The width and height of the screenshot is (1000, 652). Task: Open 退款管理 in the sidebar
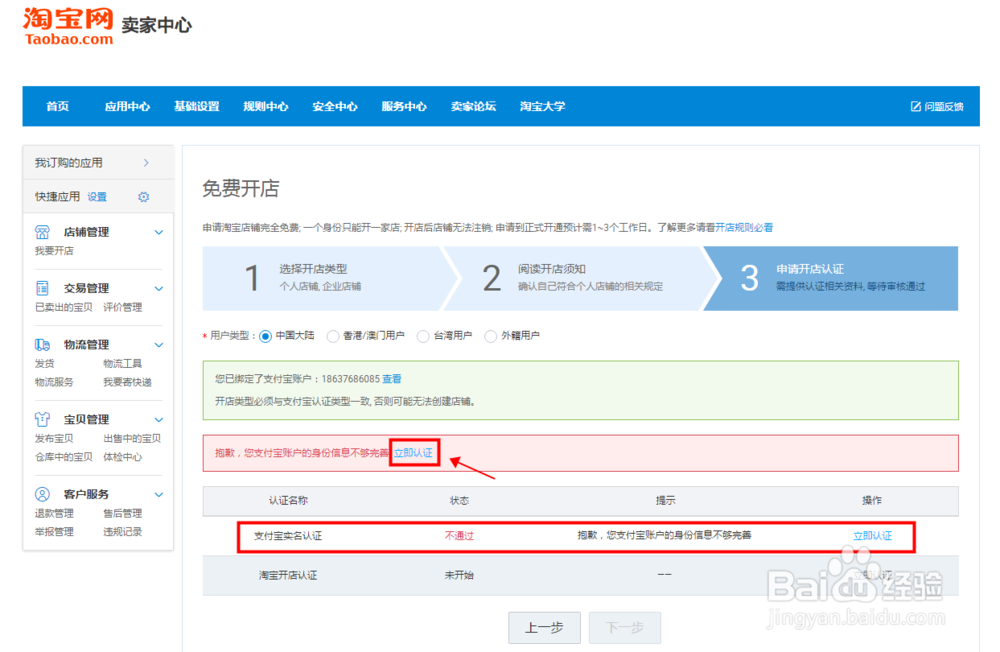[x=54, y=514]
